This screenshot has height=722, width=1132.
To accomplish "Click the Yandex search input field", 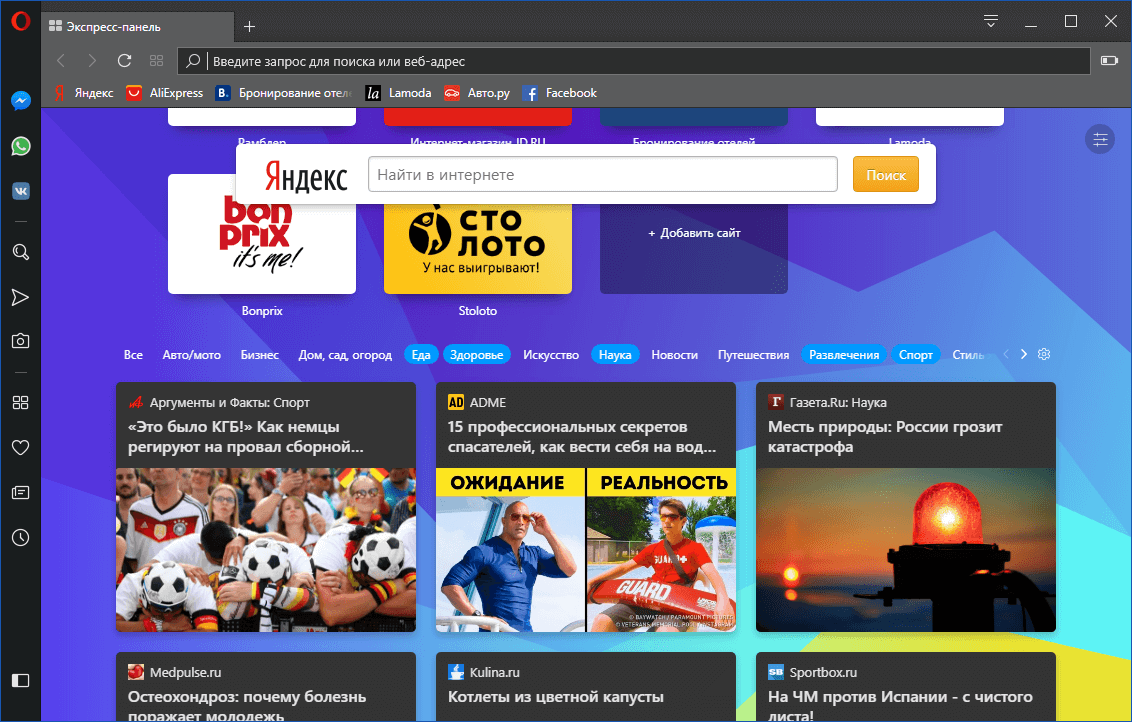I will [603, 175].
